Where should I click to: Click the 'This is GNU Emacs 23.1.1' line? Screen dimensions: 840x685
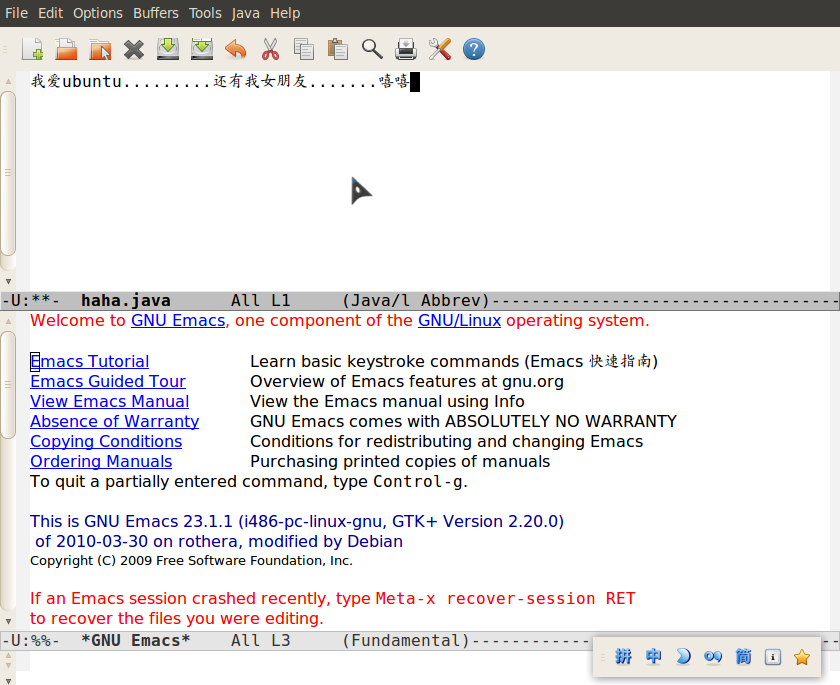(x=297, y=521)
